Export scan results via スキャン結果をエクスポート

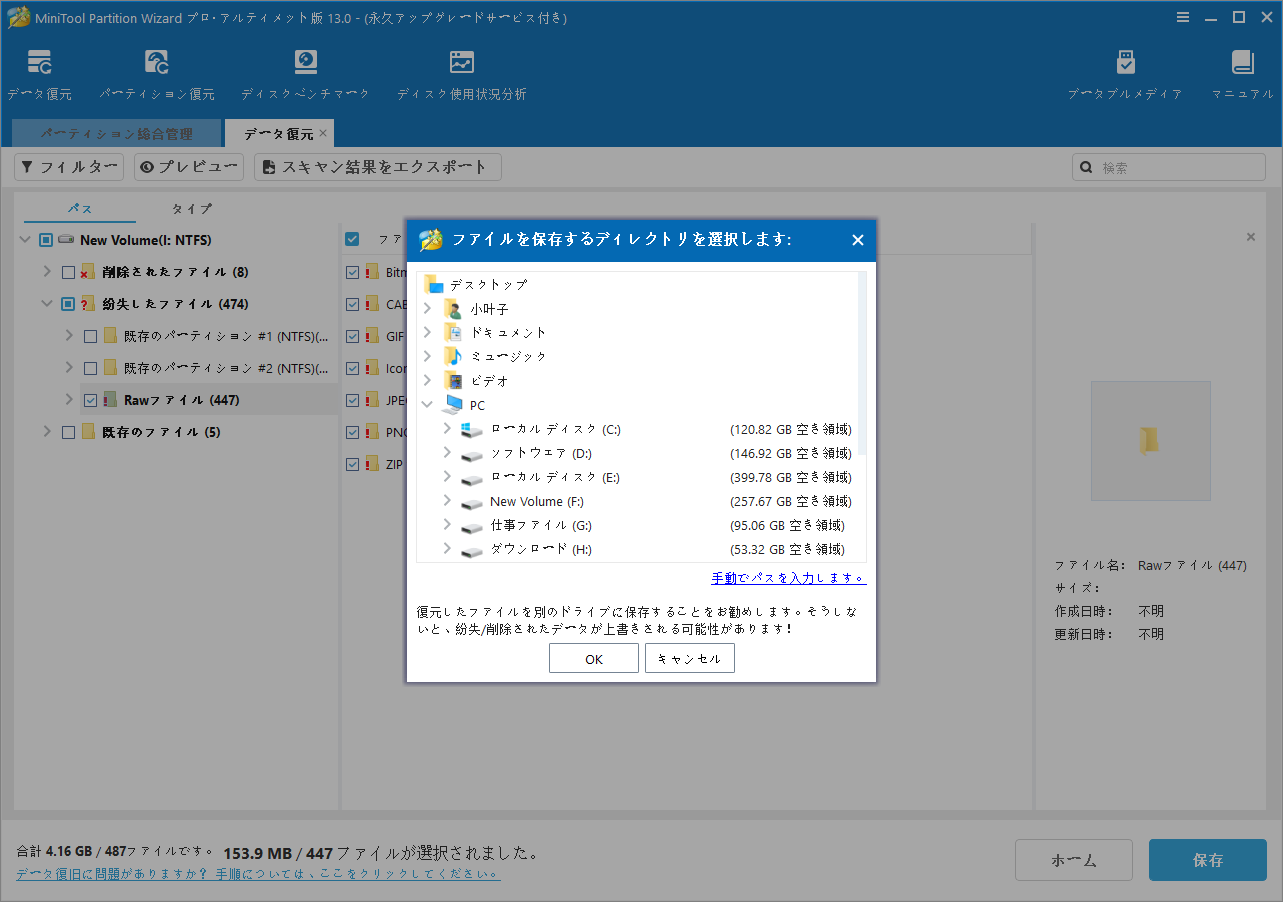click(377, 166)
